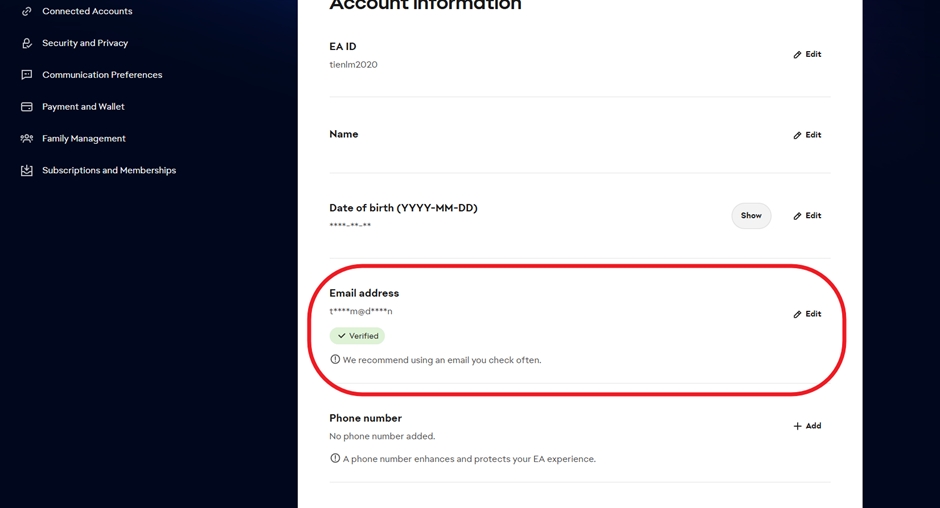
Task: Click the pencil icon beside EA ID
Action: (797, 55)
